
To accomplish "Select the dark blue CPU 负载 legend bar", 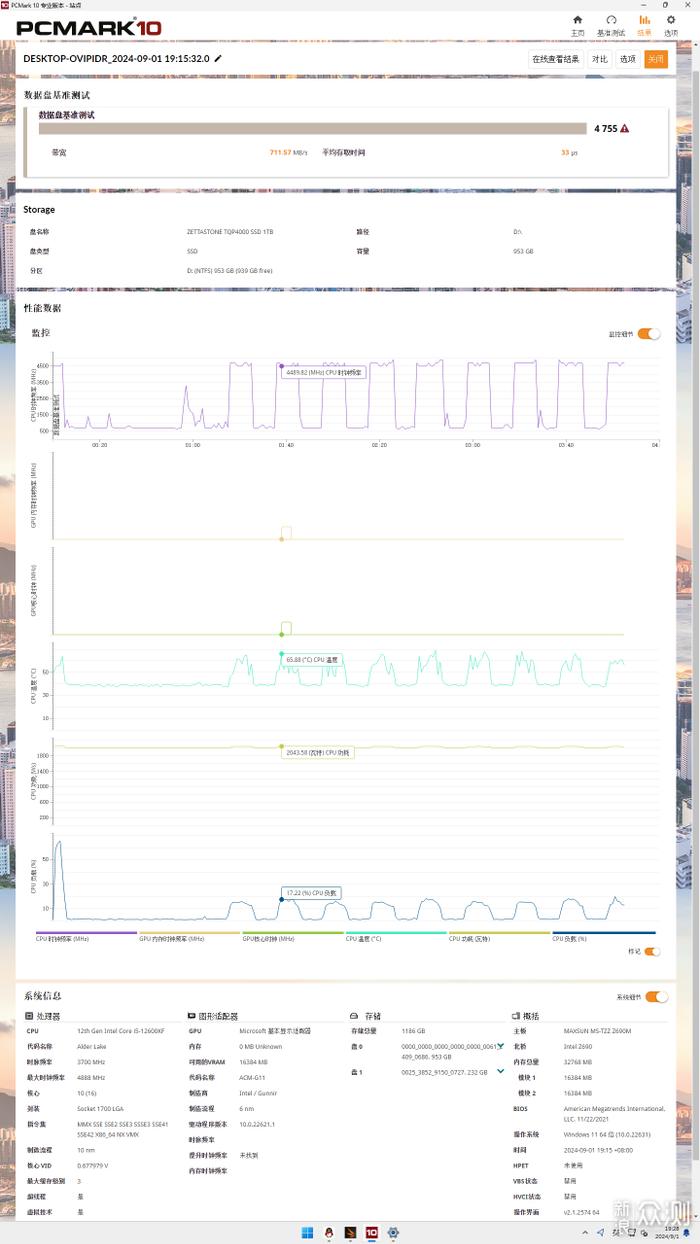I will point(603,933).
